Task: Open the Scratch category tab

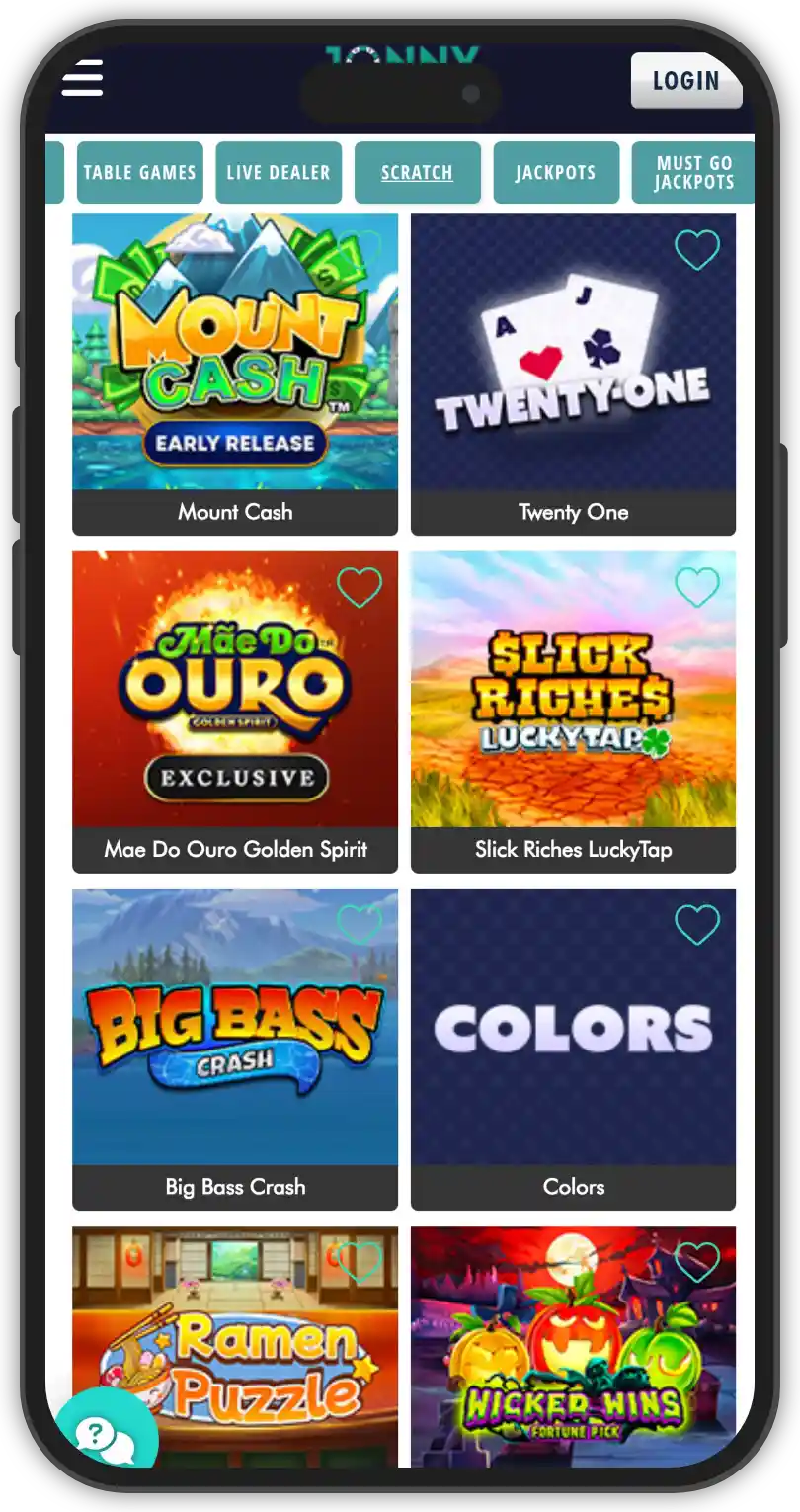Action: click(417, 172)
